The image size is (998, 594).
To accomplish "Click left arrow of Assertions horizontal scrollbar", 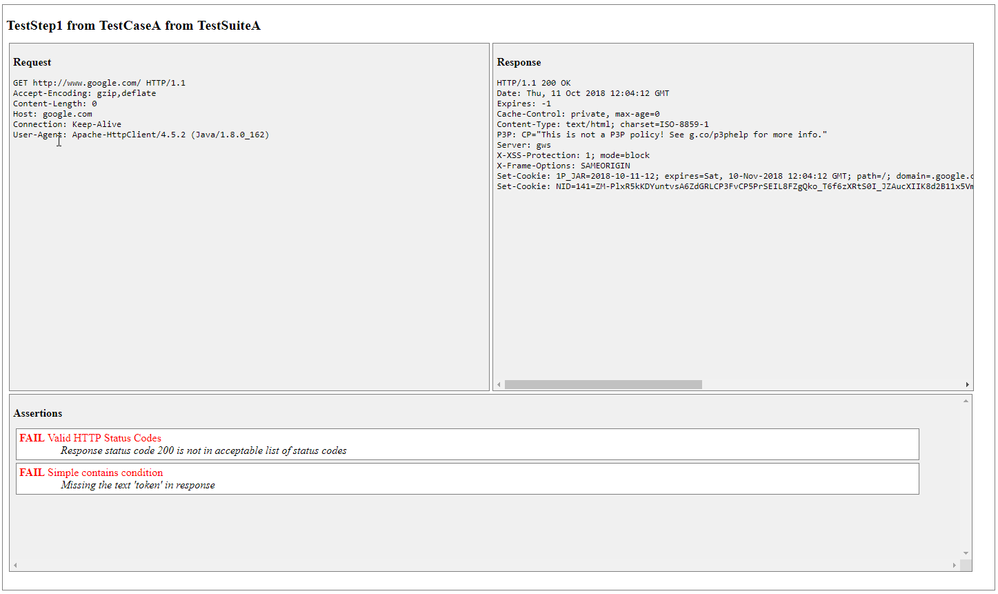I will tap(15, 565).
